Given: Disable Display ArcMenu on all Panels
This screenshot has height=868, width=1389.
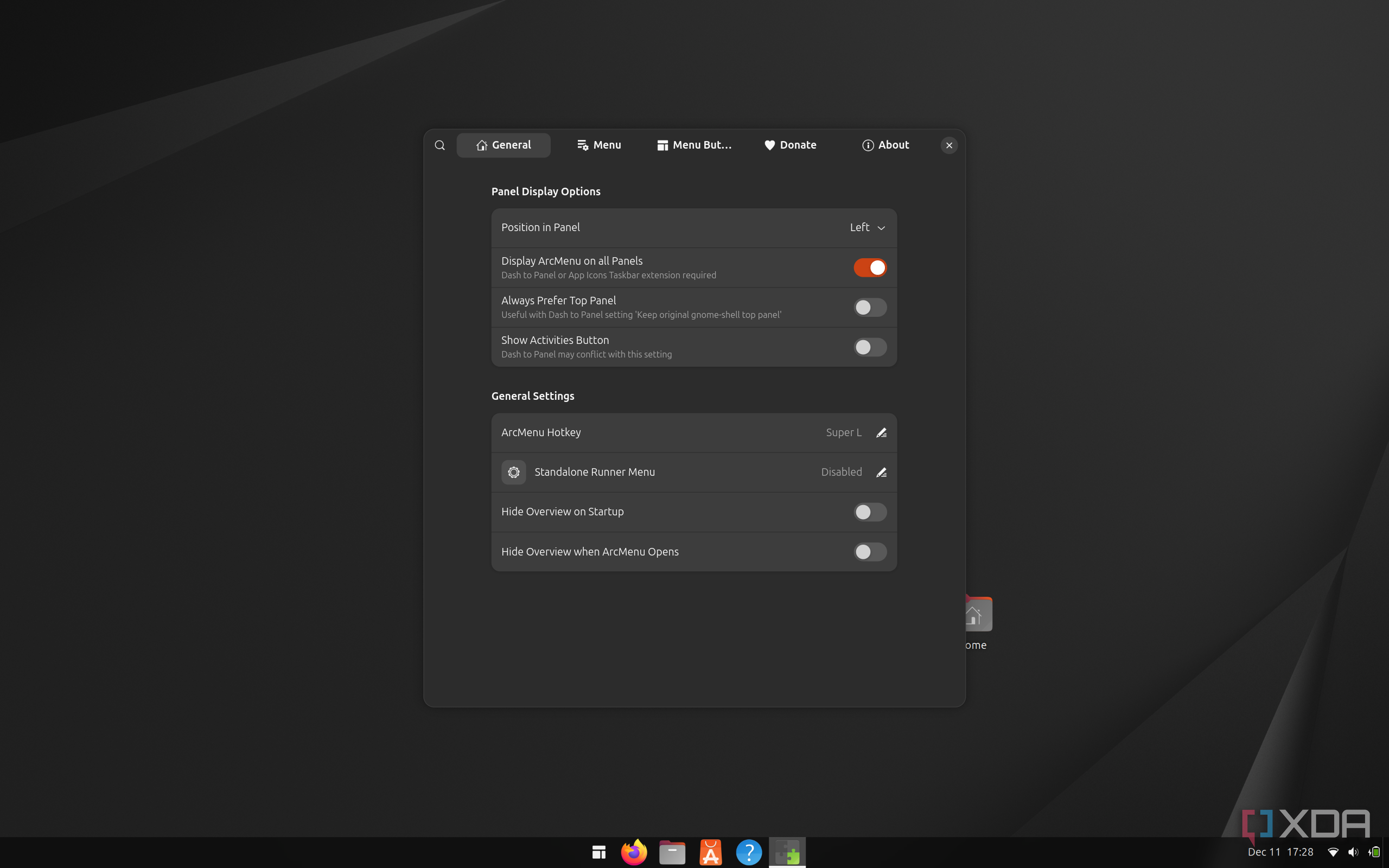Looking at the screenshot, I should tap(870, 267).
